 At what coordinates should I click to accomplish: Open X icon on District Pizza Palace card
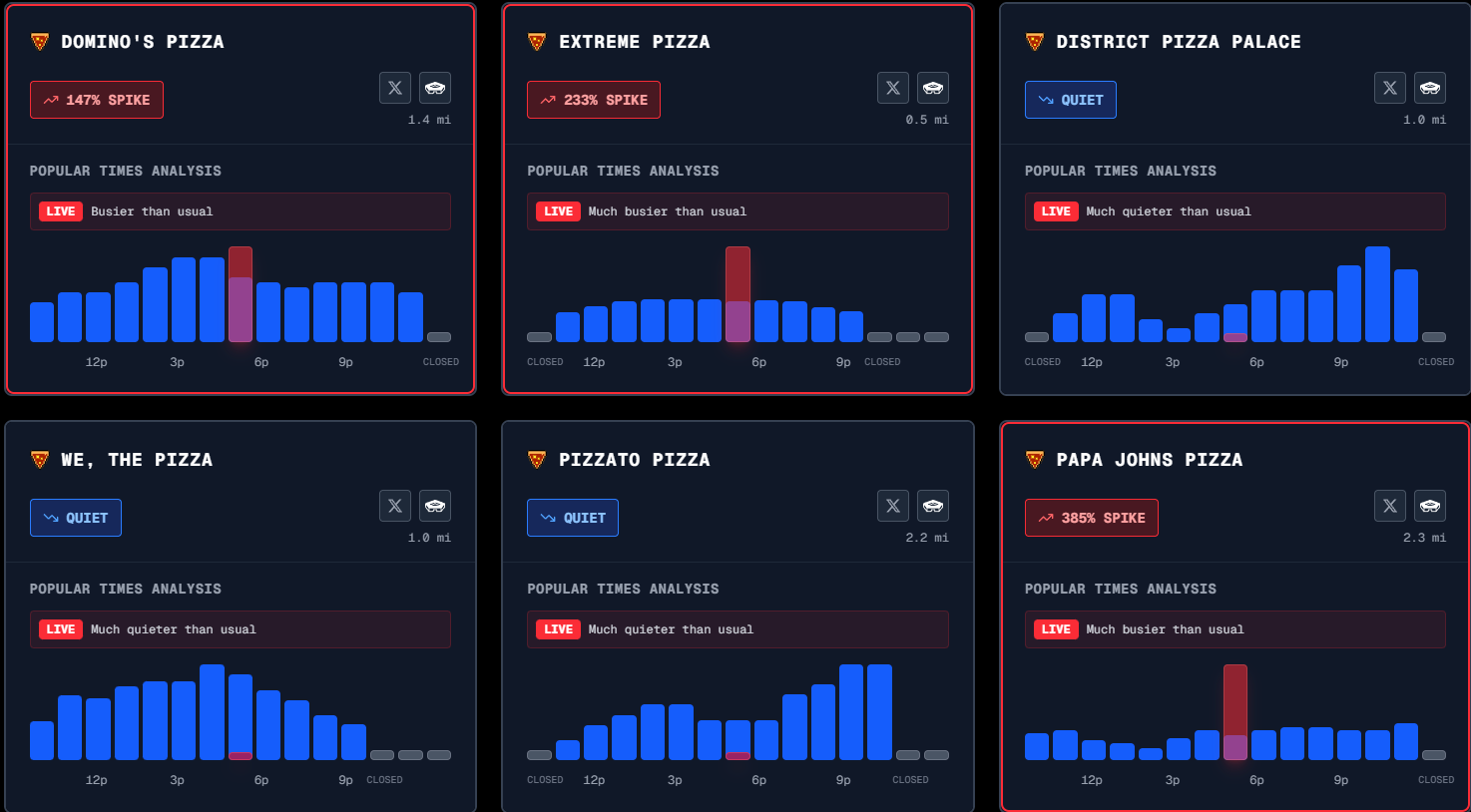pyautogui.click(x=1390, y=88)
